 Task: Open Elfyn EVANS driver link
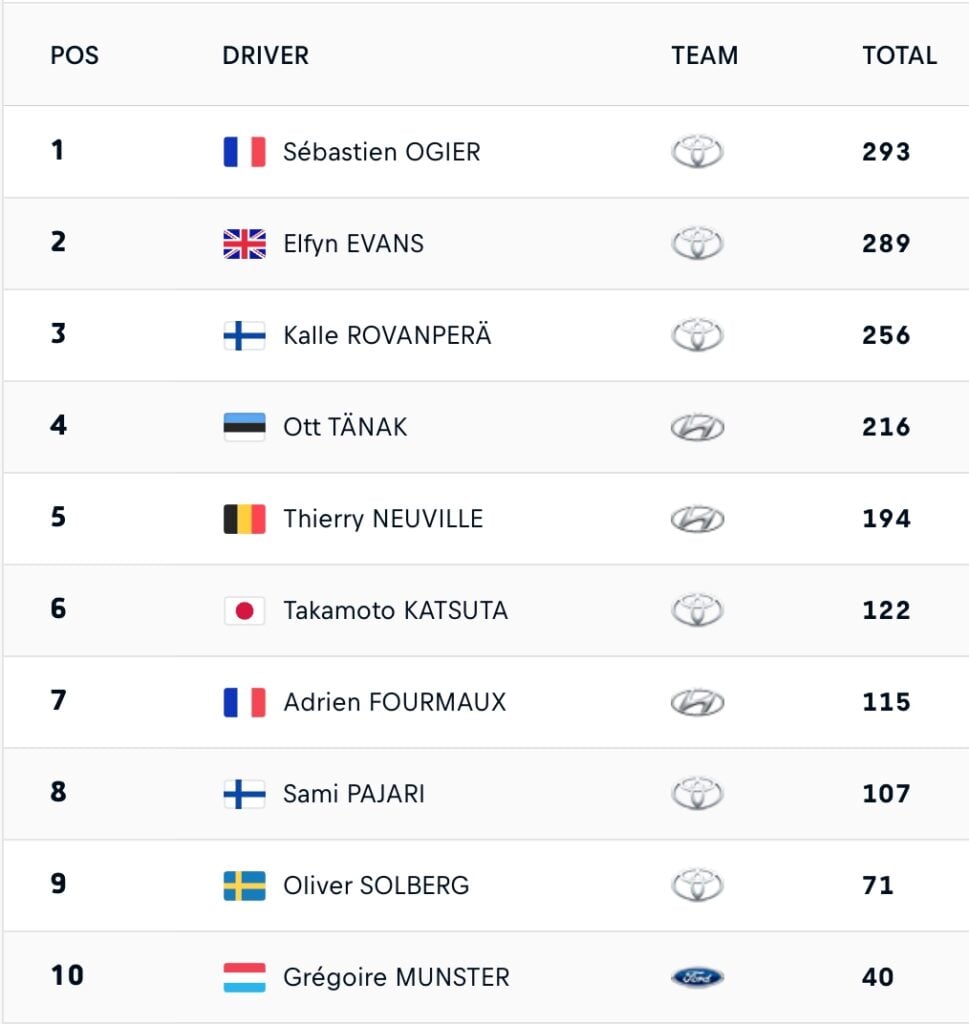(354, 244)
